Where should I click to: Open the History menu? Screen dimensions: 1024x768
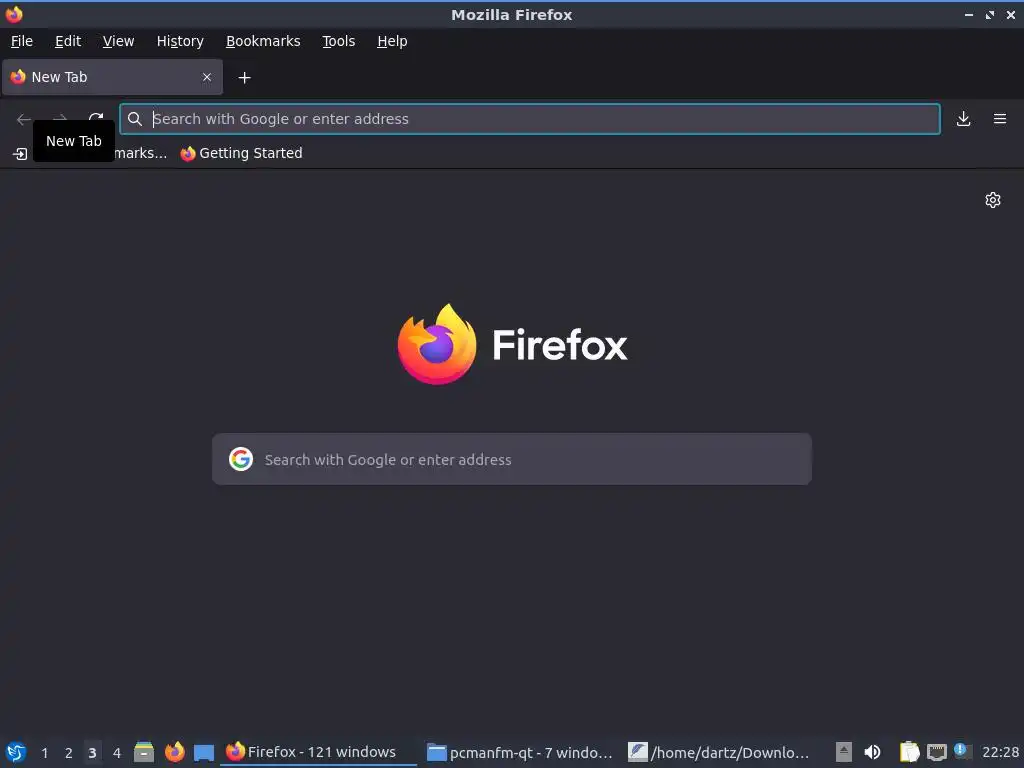point(180,41)
